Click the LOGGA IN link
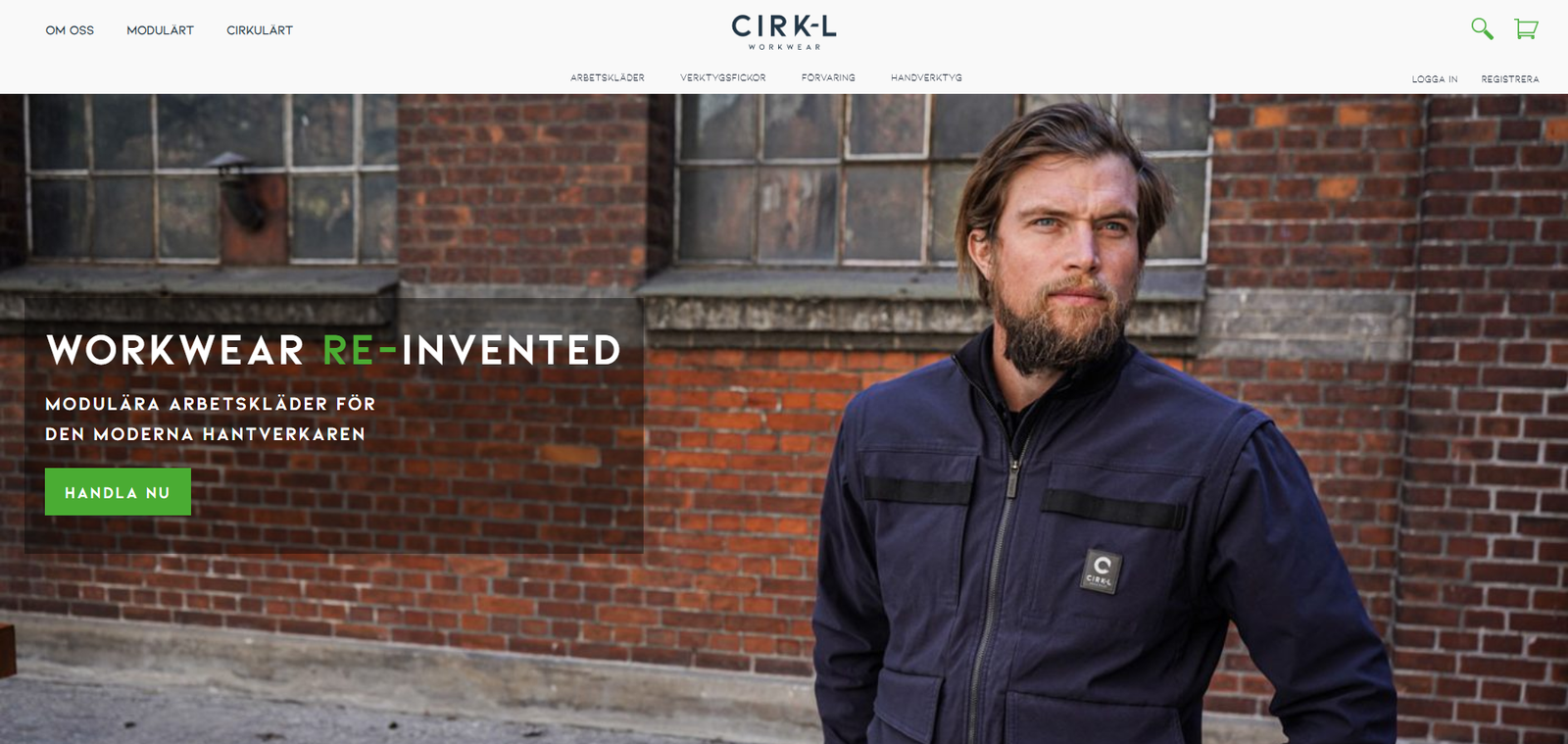Screen dimensions: 1568x744 [x=1435, y=79]
